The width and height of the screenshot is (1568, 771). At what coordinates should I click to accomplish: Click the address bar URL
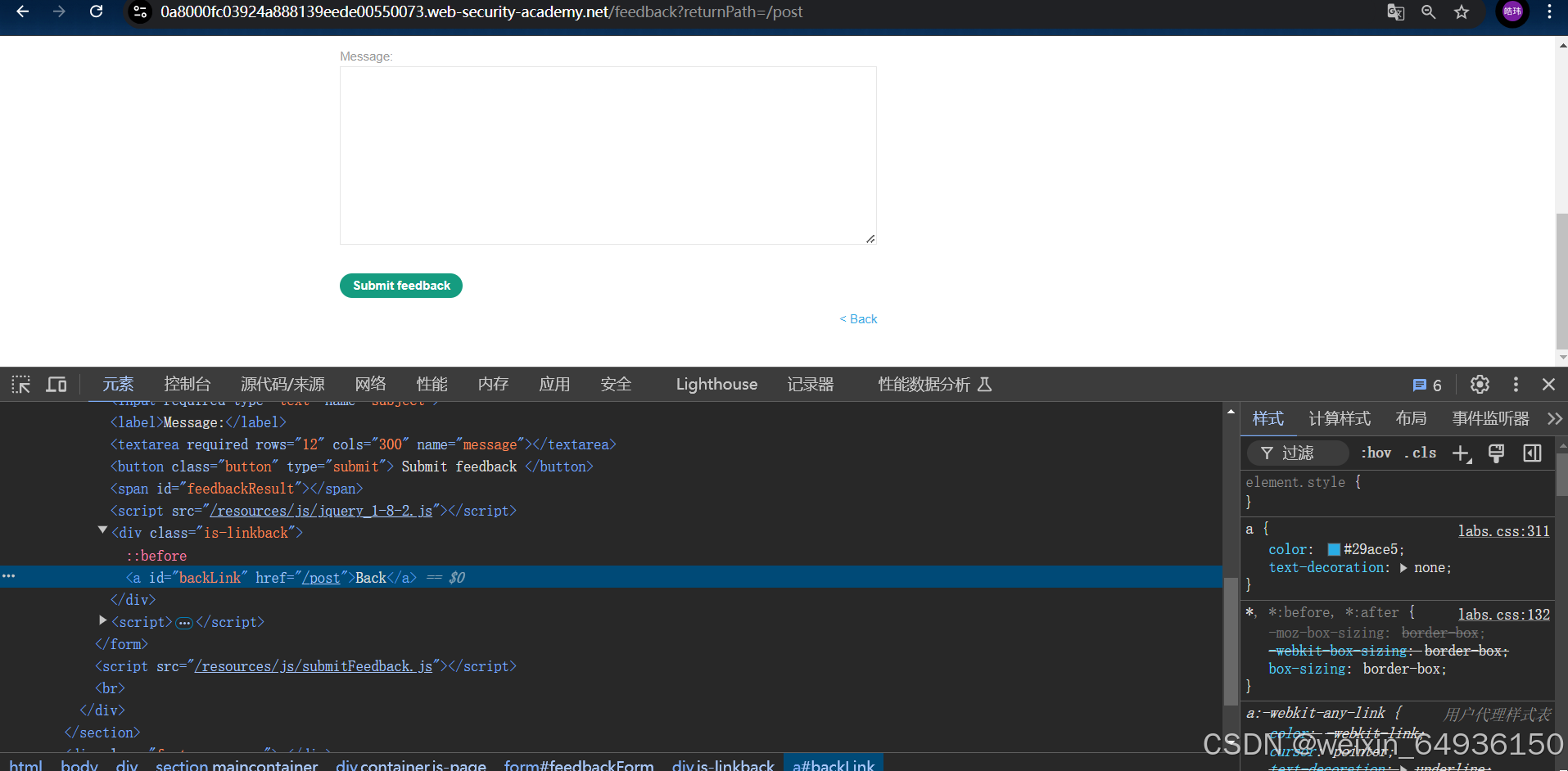[481, 11]
